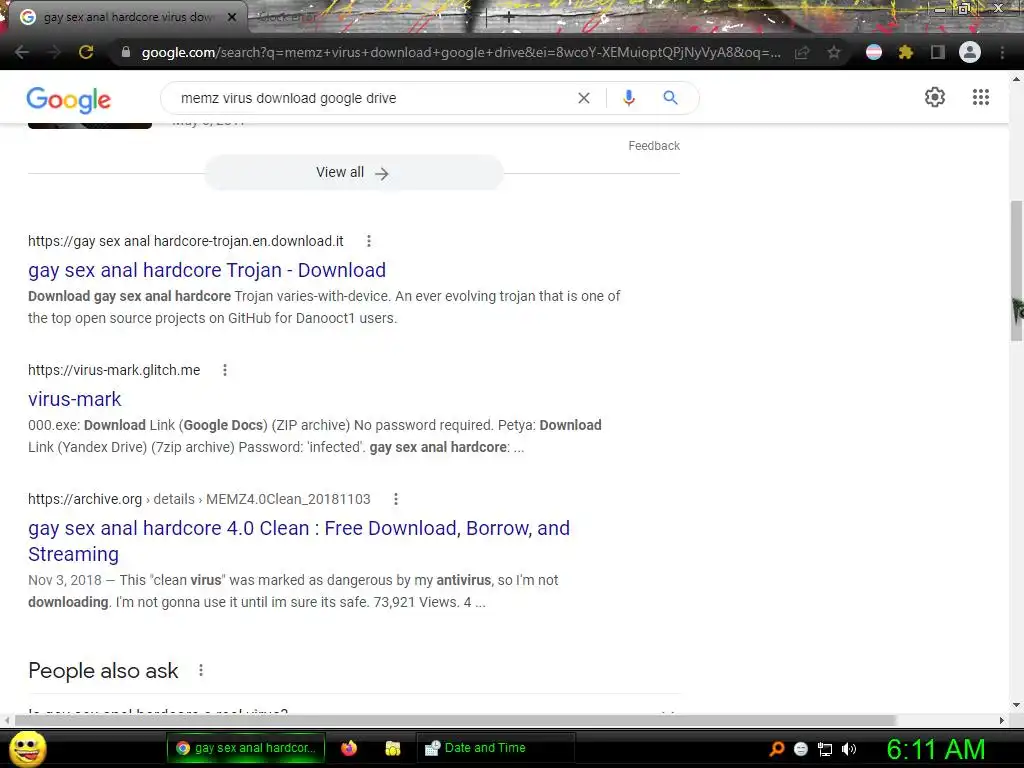Reload the page with the refresh icon
Screen dimensions: 1024x768
[x=86, y=52]
